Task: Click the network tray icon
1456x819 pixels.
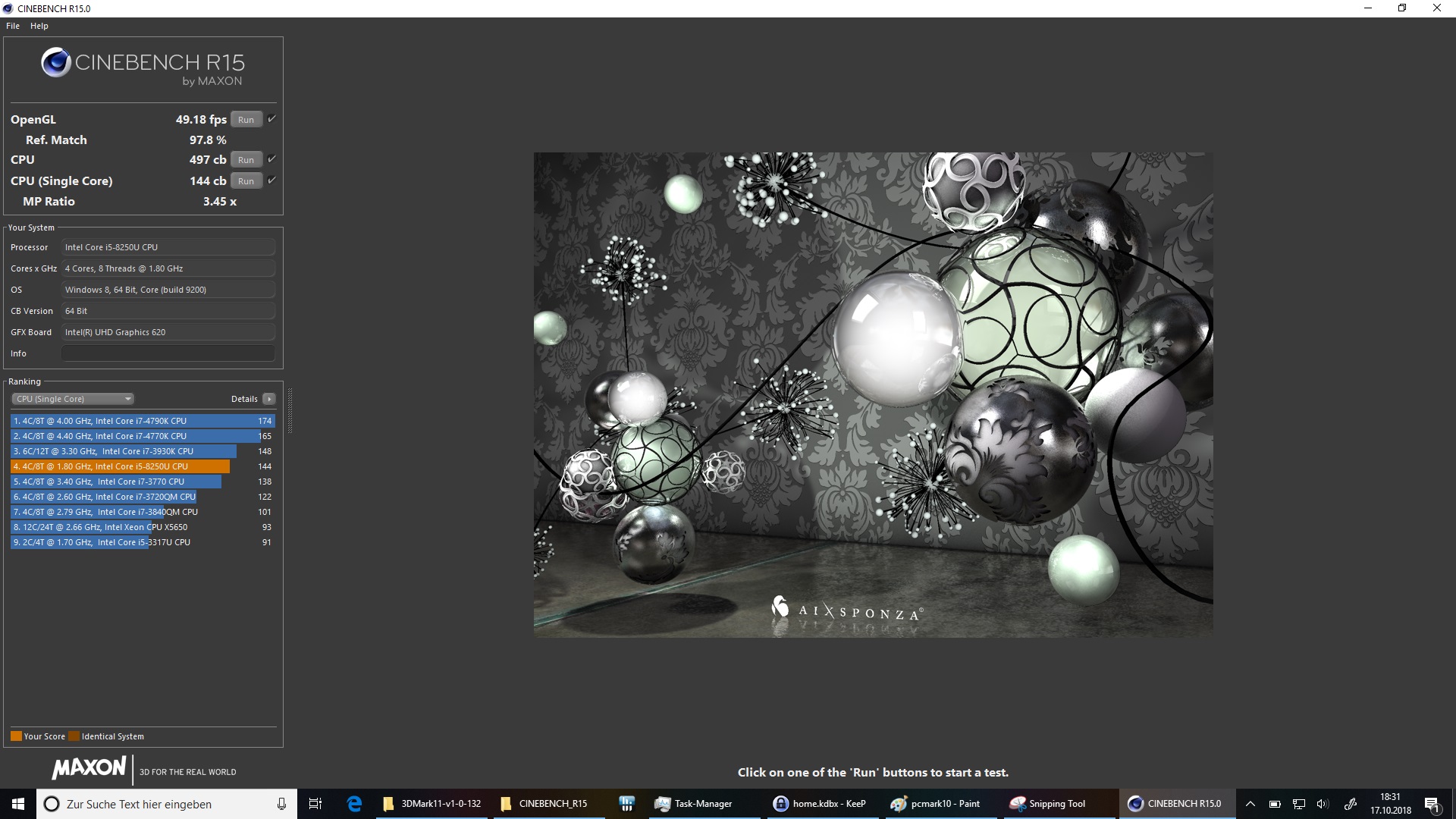Action: 1299,804
